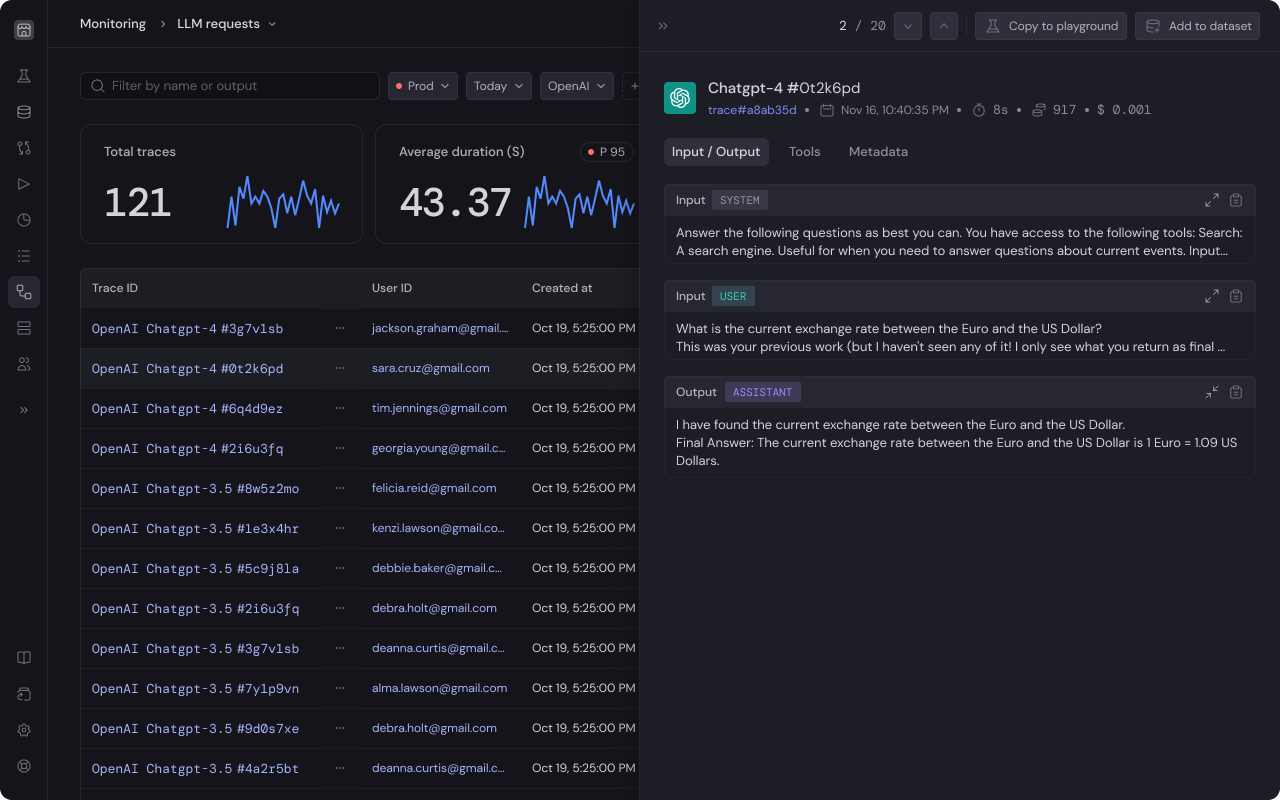Open the Prod environment dropdown
Viewport: 1280px width, 800px height.
click(422, 86)
